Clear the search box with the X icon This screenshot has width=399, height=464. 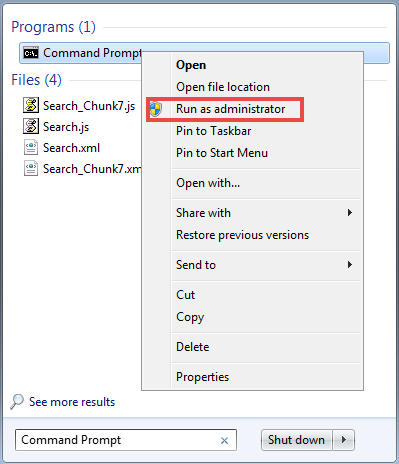[x=224, y=441]
